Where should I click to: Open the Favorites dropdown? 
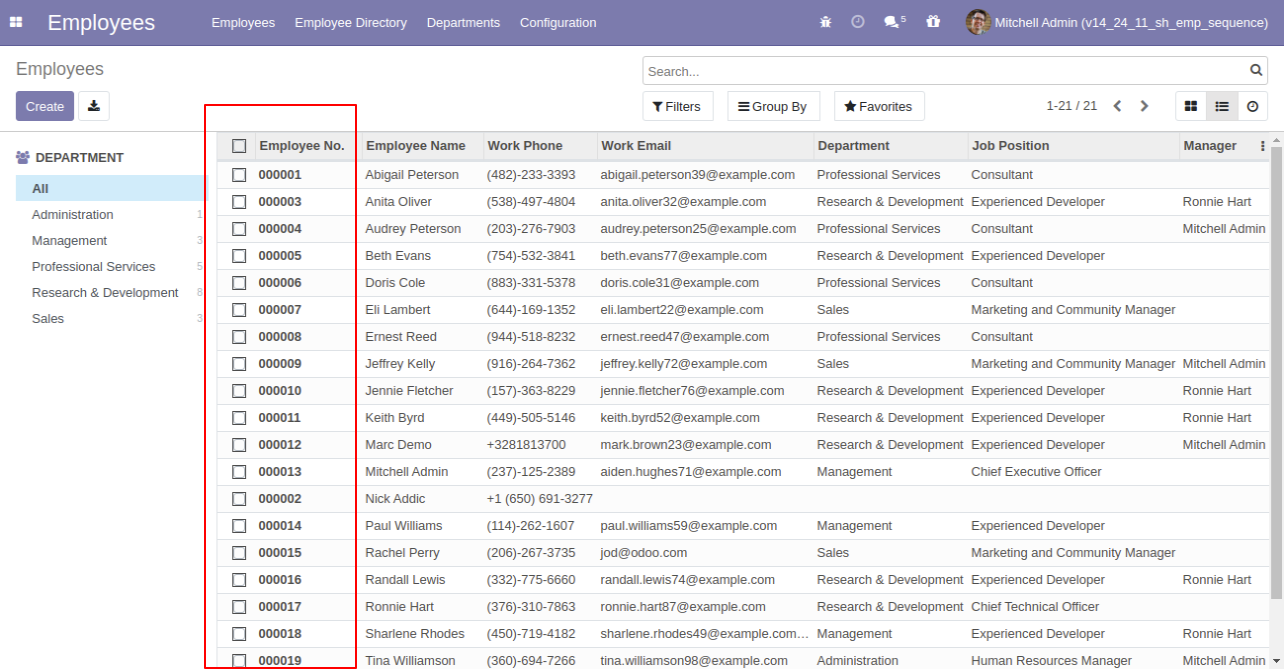tap(879, 106)
